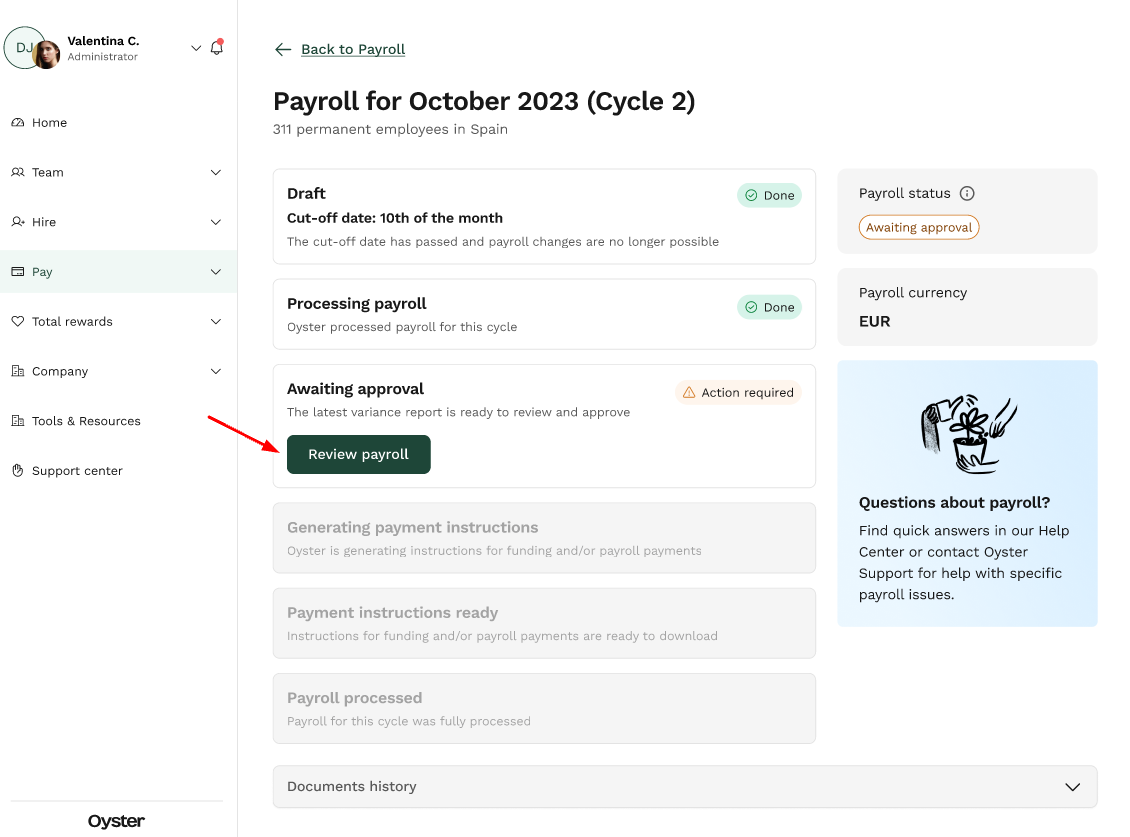Click the Review payroll button
Image resolution: width=1130 pixels, height=837 pixels.
pos(358,454)
